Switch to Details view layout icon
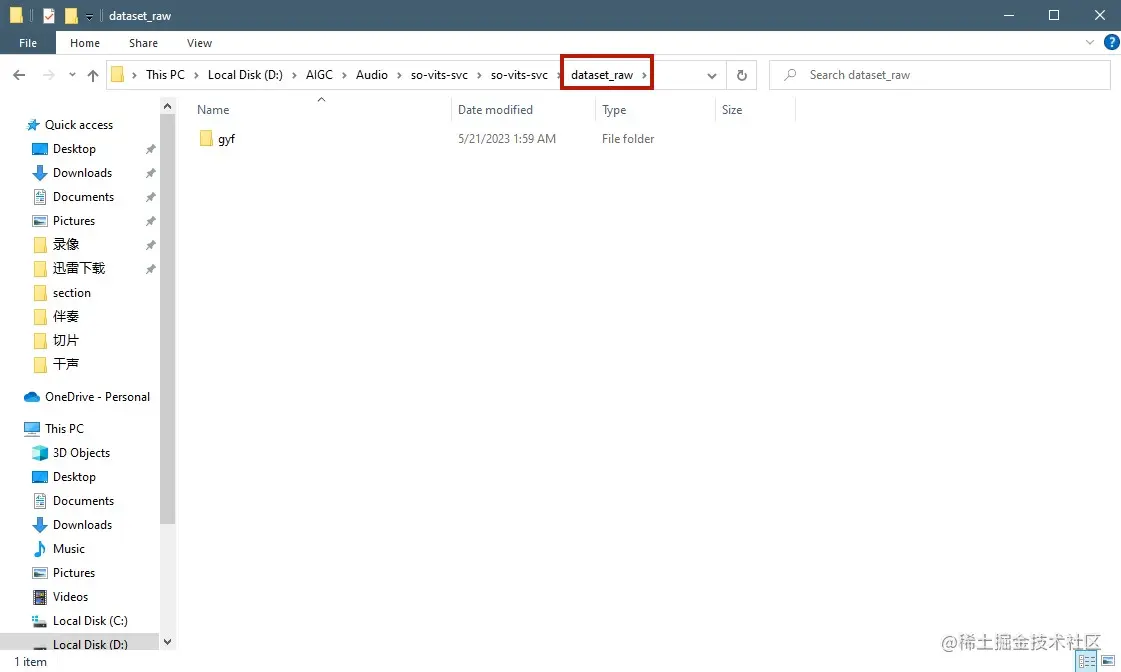1121x672 pixels. coord(1087,662)
